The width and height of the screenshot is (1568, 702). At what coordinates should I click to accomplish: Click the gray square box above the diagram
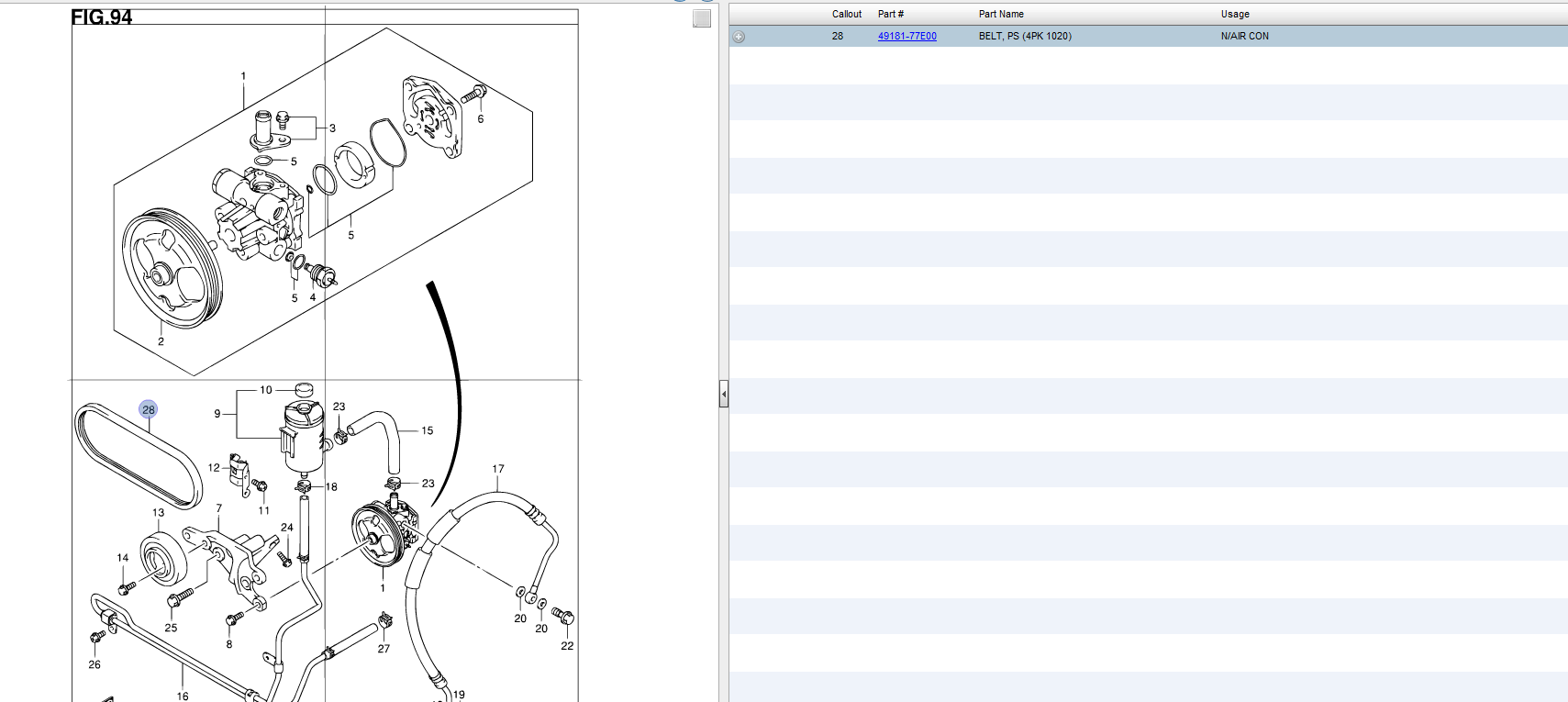point(702,18)
